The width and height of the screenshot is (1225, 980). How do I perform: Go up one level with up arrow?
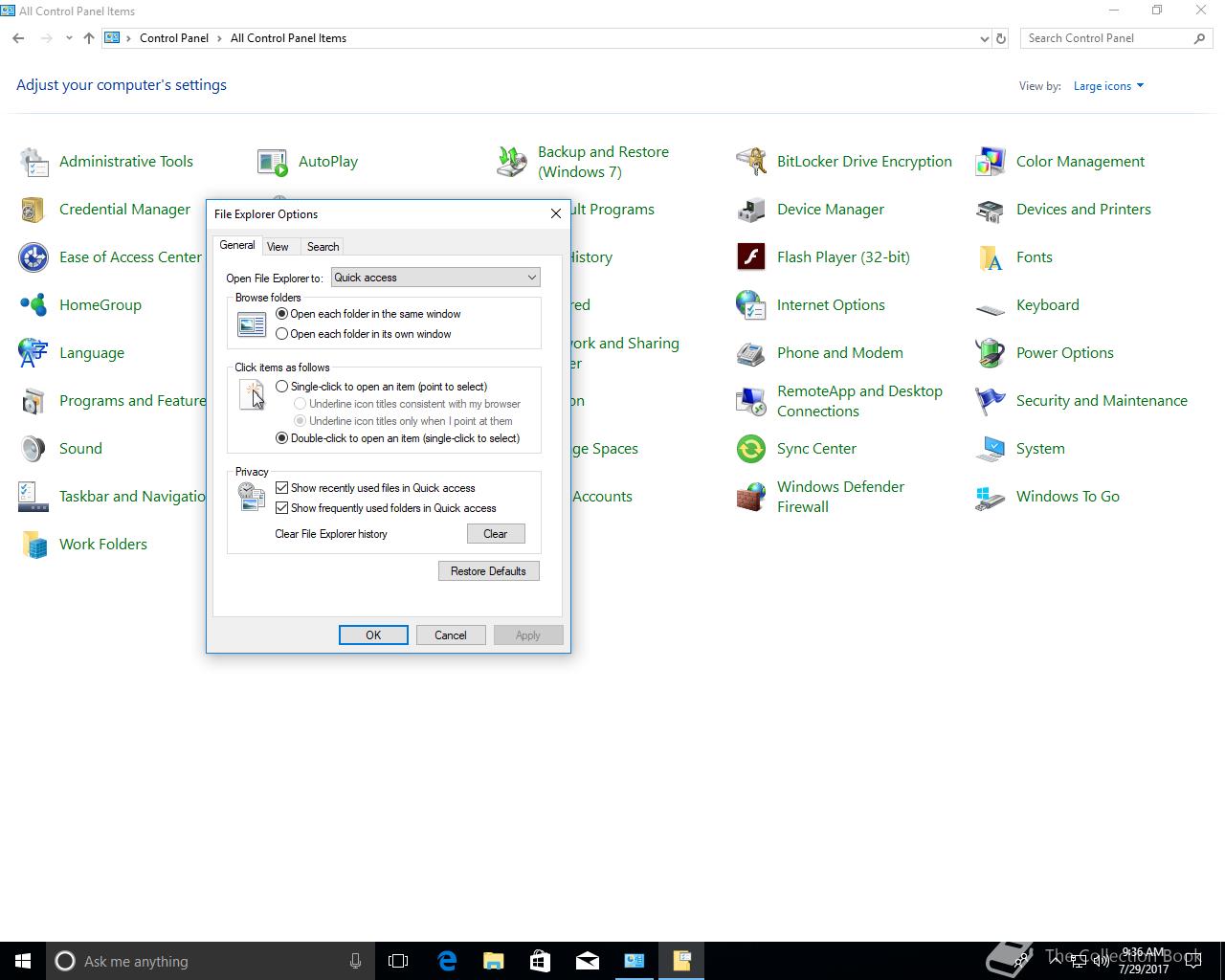click(x=89, y=38)
